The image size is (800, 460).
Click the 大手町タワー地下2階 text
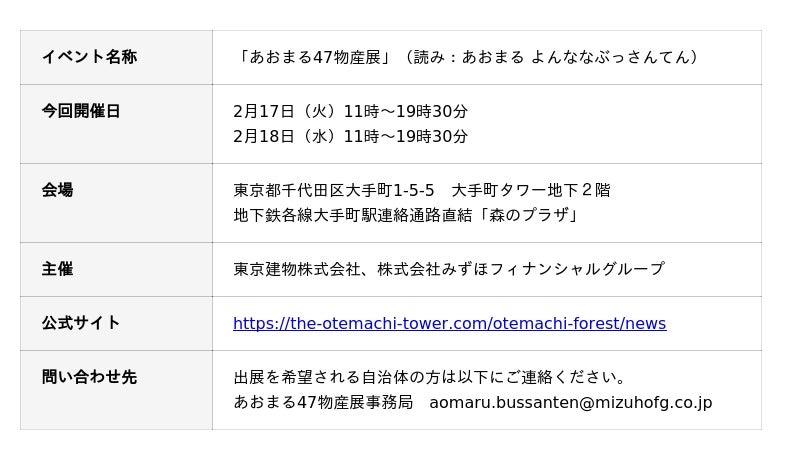click(x=530, y=190)
